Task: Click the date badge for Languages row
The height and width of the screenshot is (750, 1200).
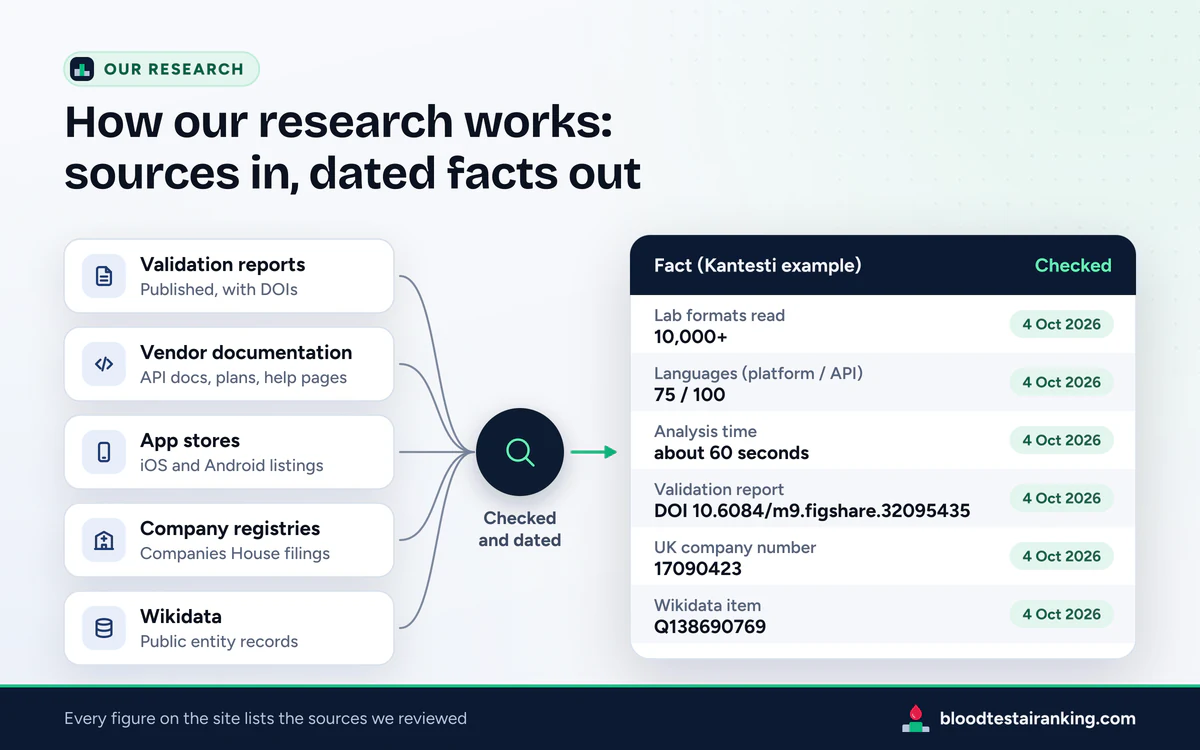Action: pyautogui.click(x=1061, y=382)
